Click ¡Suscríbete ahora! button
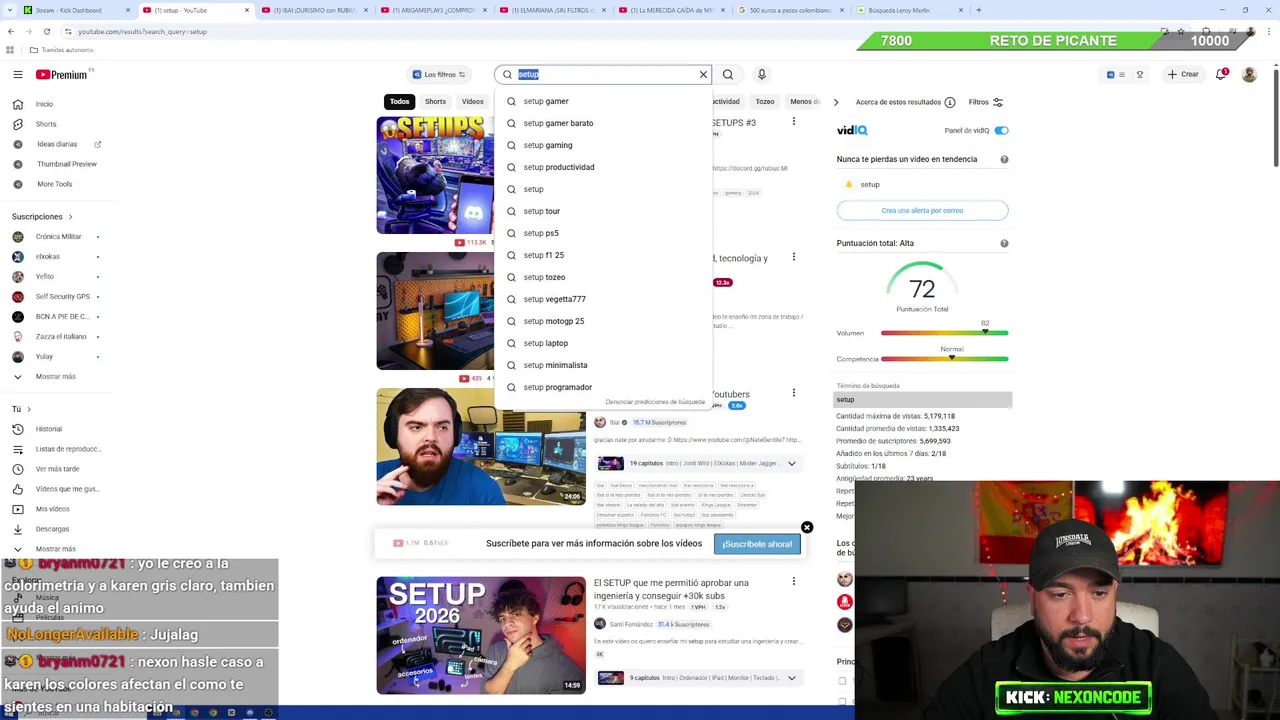 point(757,544)
